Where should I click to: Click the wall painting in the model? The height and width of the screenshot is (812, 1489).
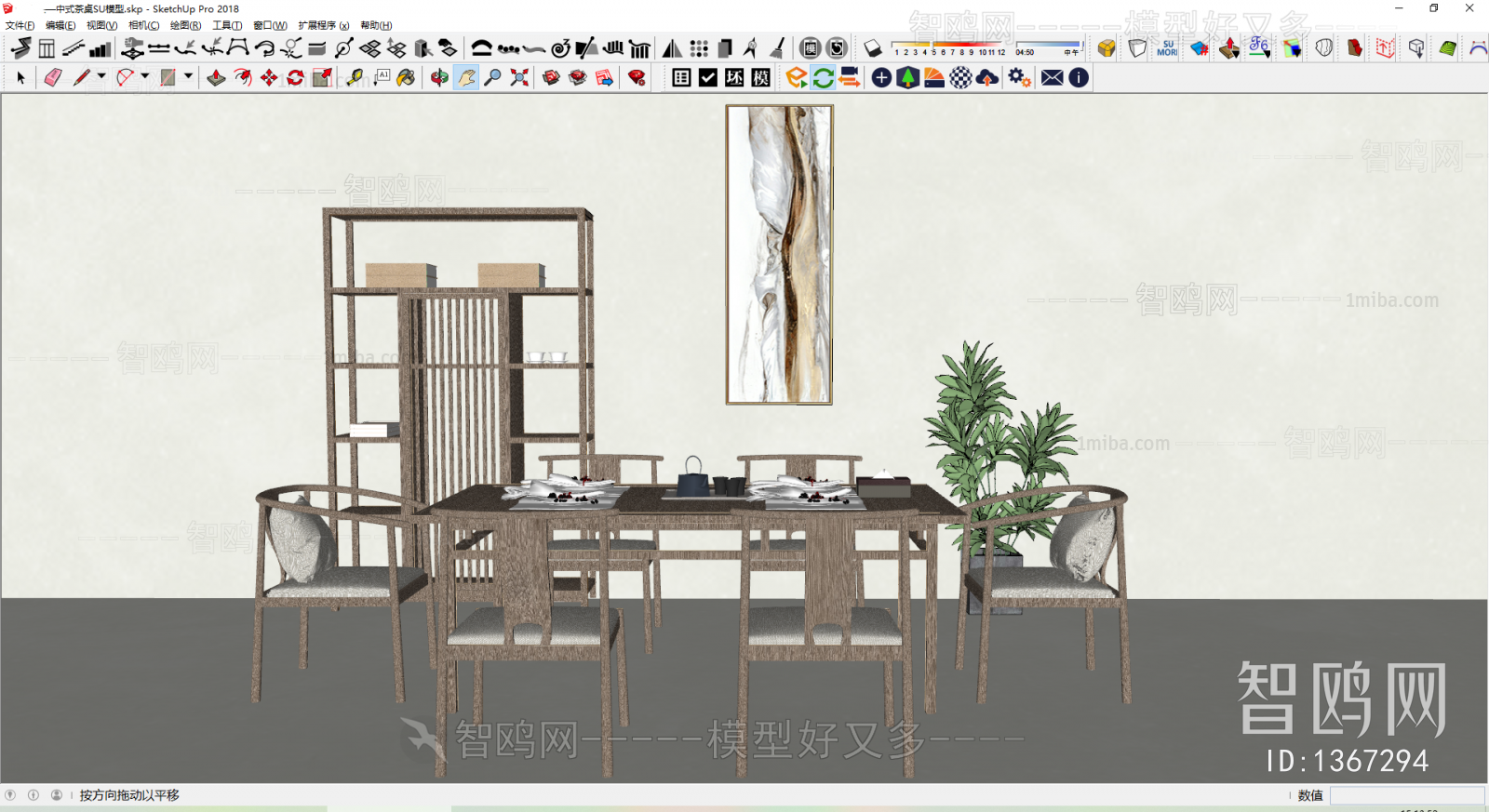pyautogui.click(x=779, y=255)
